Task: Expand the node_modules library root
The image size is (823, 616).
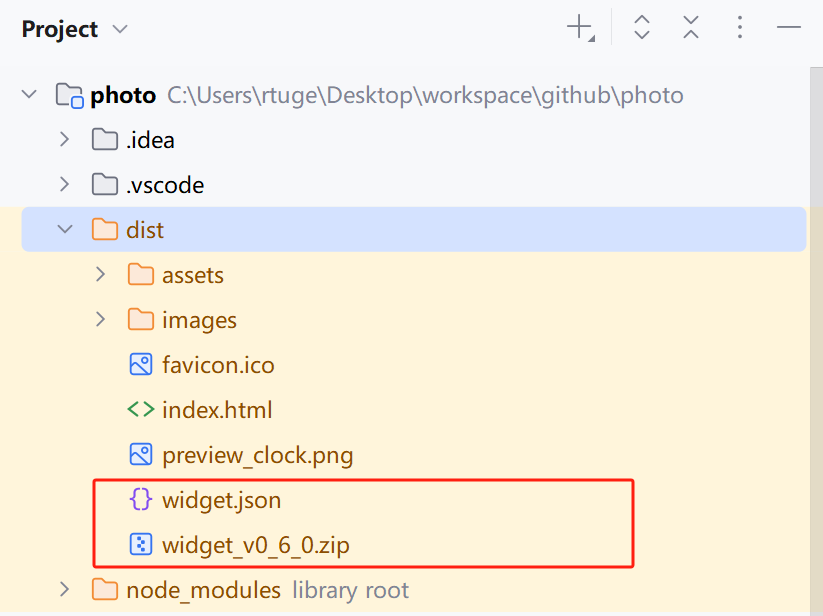Action: [65, 589]
